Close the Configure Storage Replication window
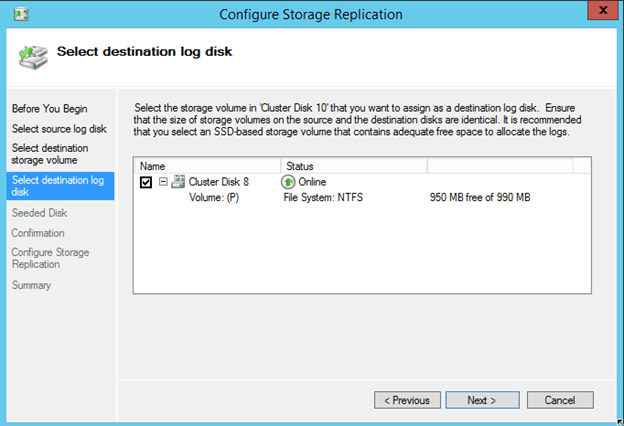 pyautogui.click(x=600, y=13)
